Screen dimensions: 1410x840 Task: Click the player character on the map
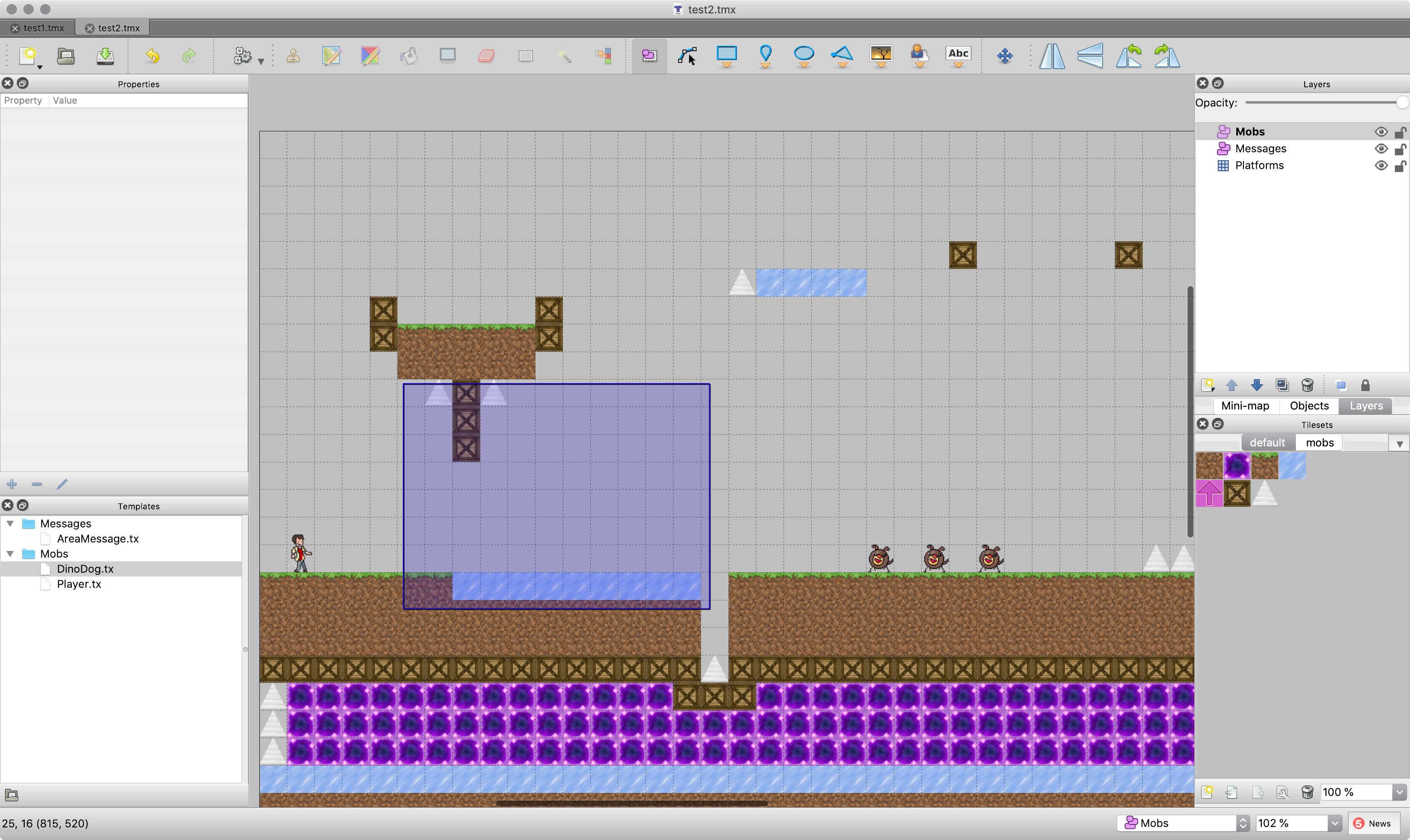click(x=300, y=553)
